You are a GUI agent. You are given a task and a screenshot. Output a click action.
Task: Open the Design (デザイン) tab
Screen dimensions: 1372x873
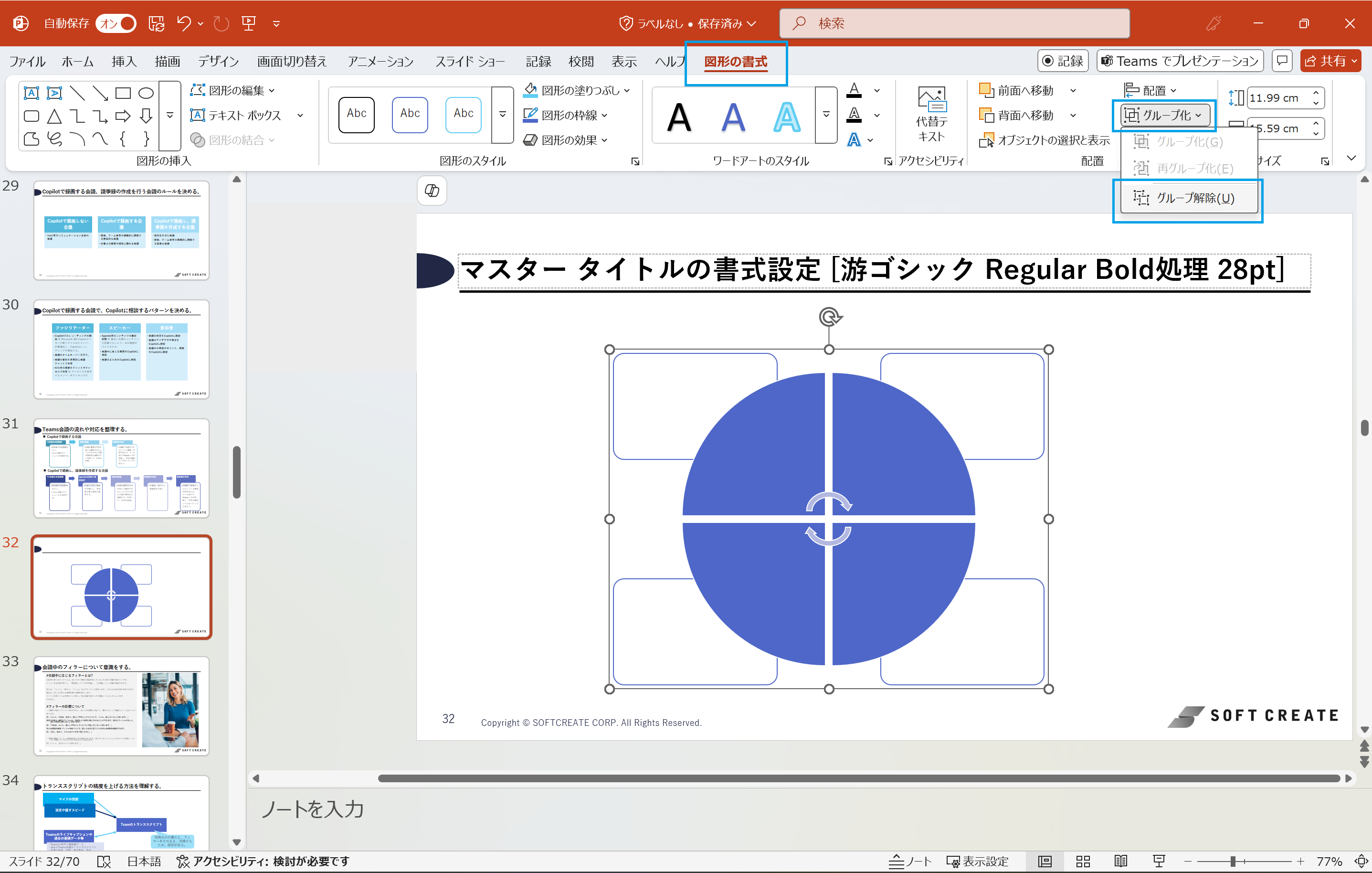(218, 62)
